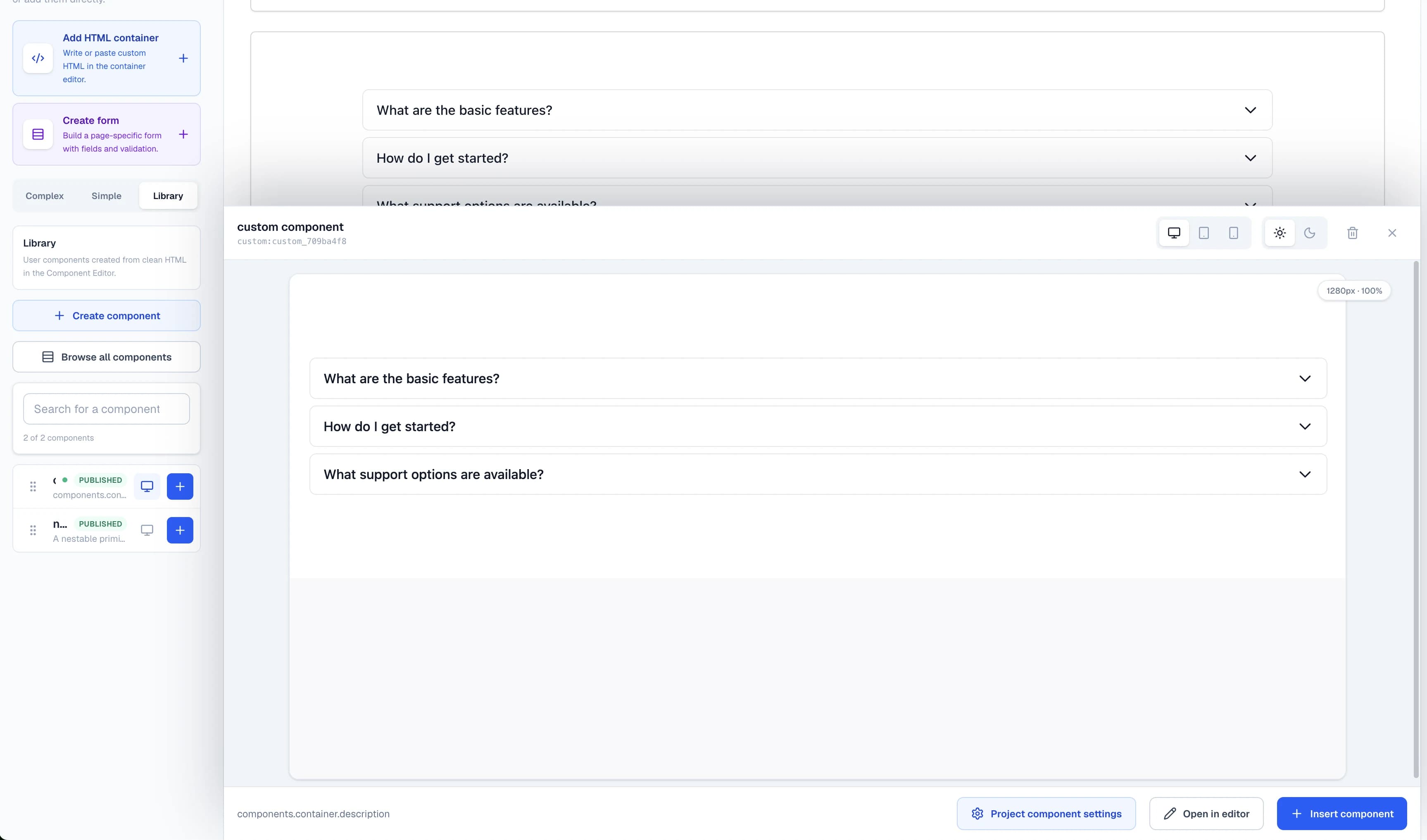Expand 'What support options are available?' in preview panel
Image resolution: width=1427 pixels, height=840 pixels.
tap(818, 475)
